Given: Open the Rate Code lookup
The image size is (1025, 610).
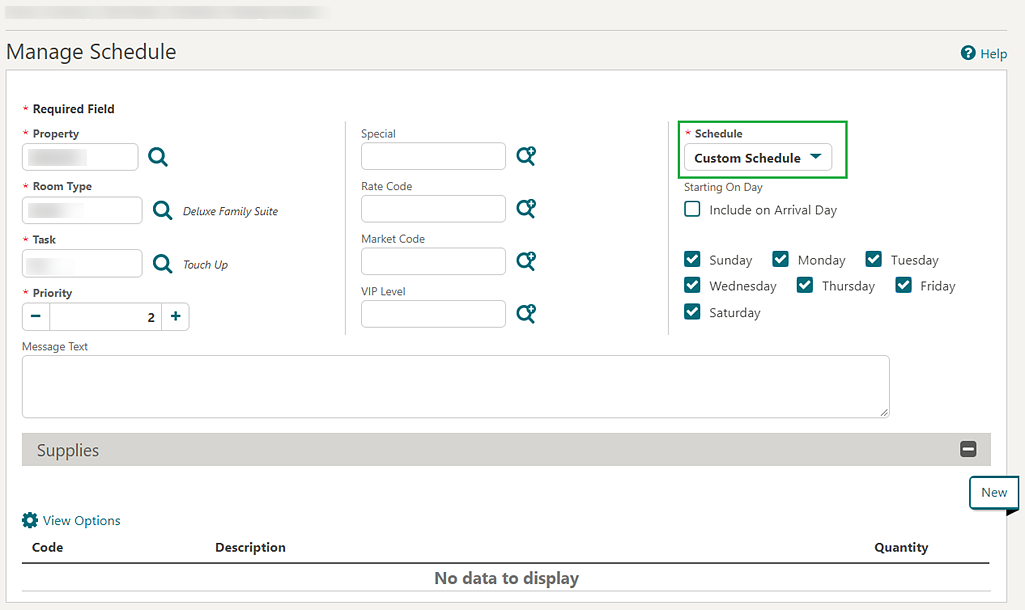Looking at the screenshot, I should tap(526, 208).
